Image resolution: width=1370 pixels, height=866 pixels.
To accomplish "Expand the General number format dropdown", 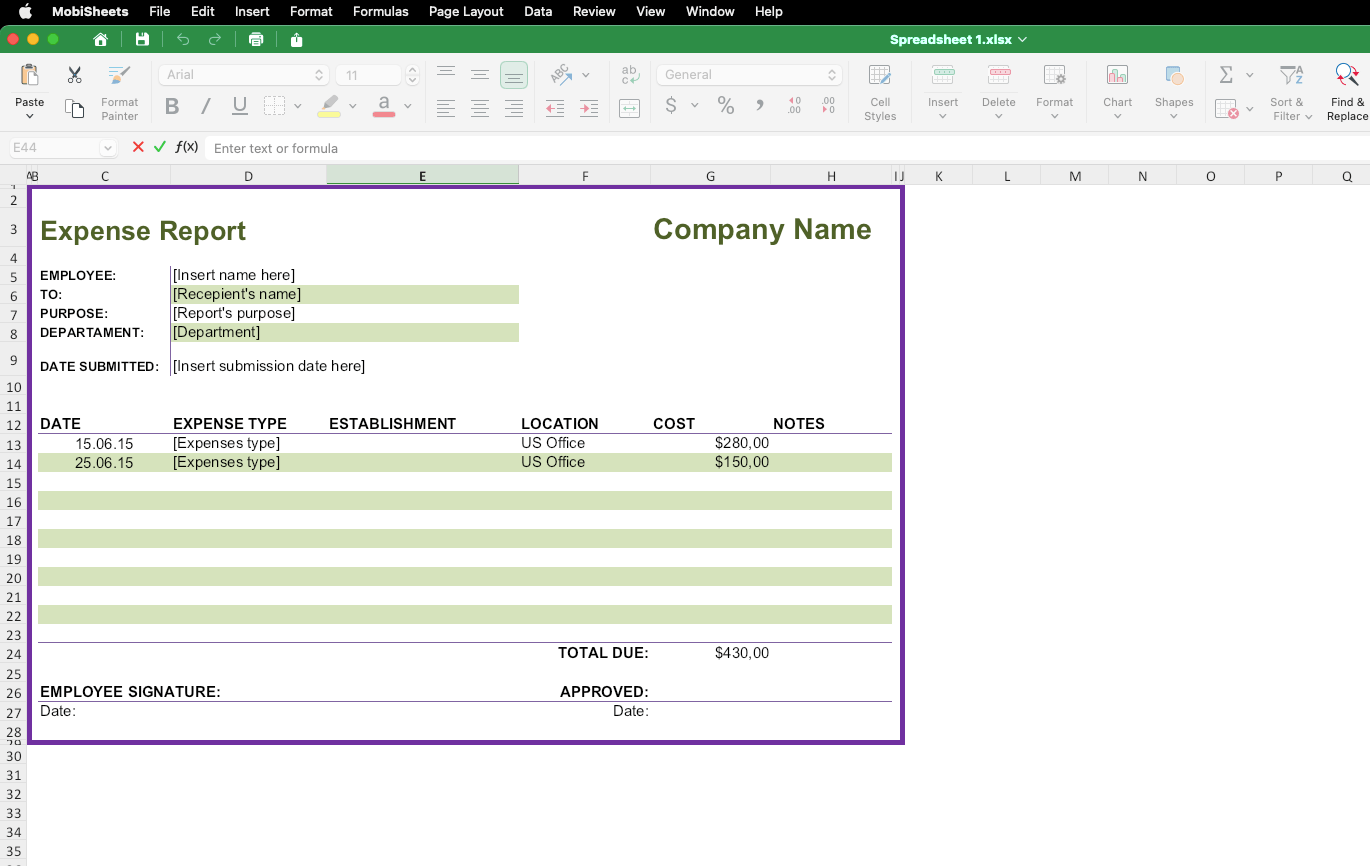I will [748, 75].
